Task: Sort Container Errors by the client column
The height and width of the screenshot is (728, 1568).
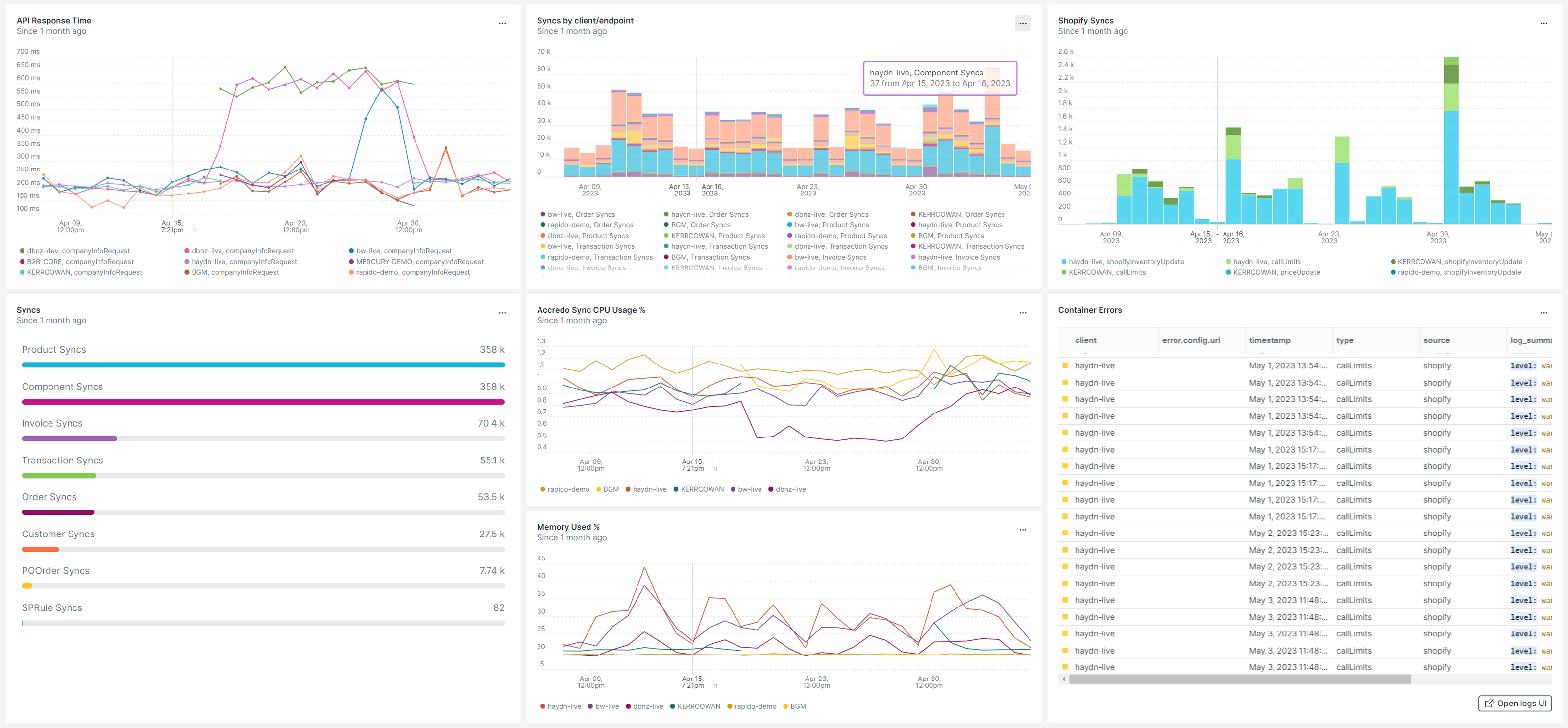Action: point(1085,340)
